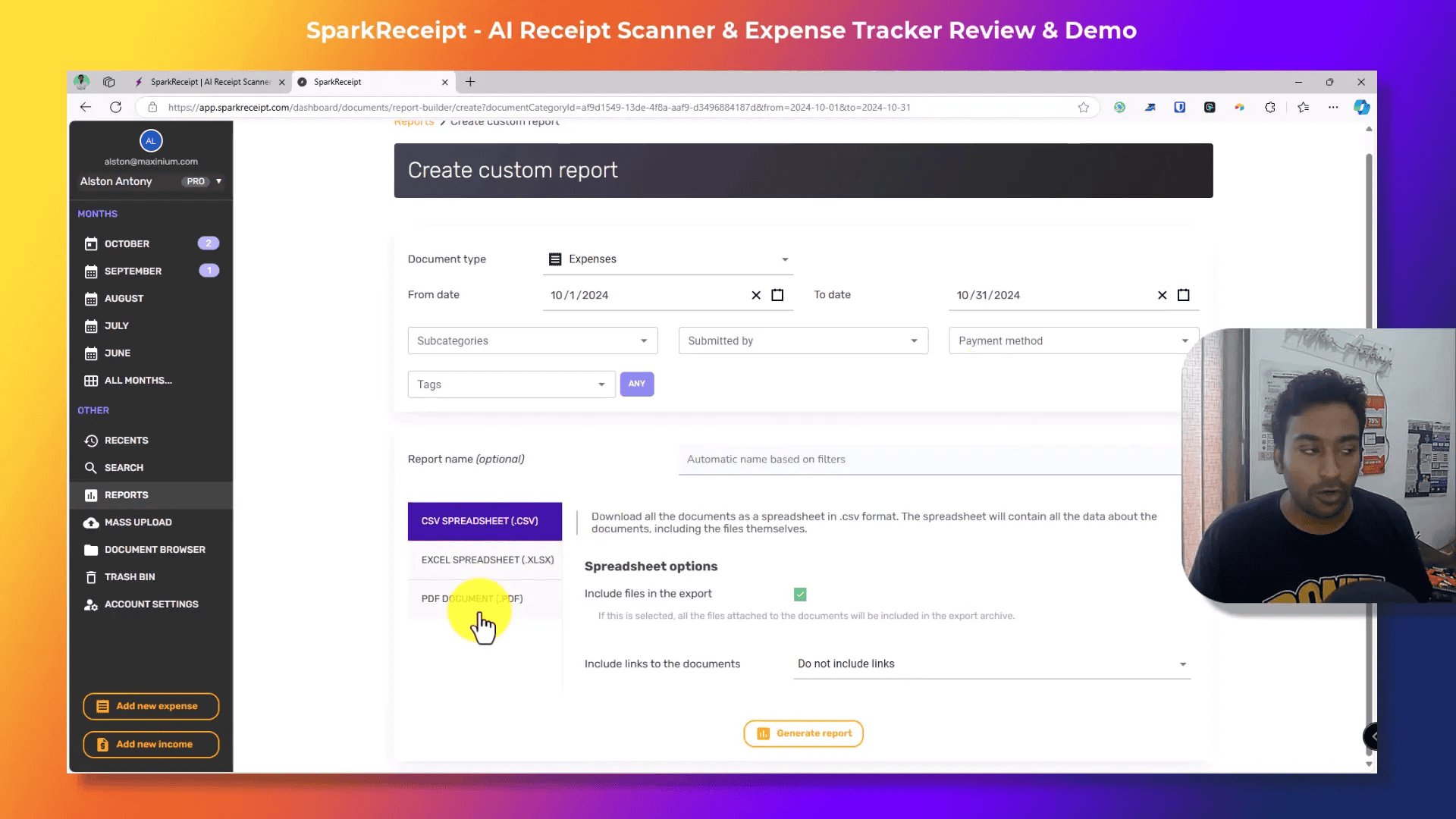Click the Mass Upload cloud icon
The height and width of the screenshot is (819, 1456).
[x=91, y=522]
